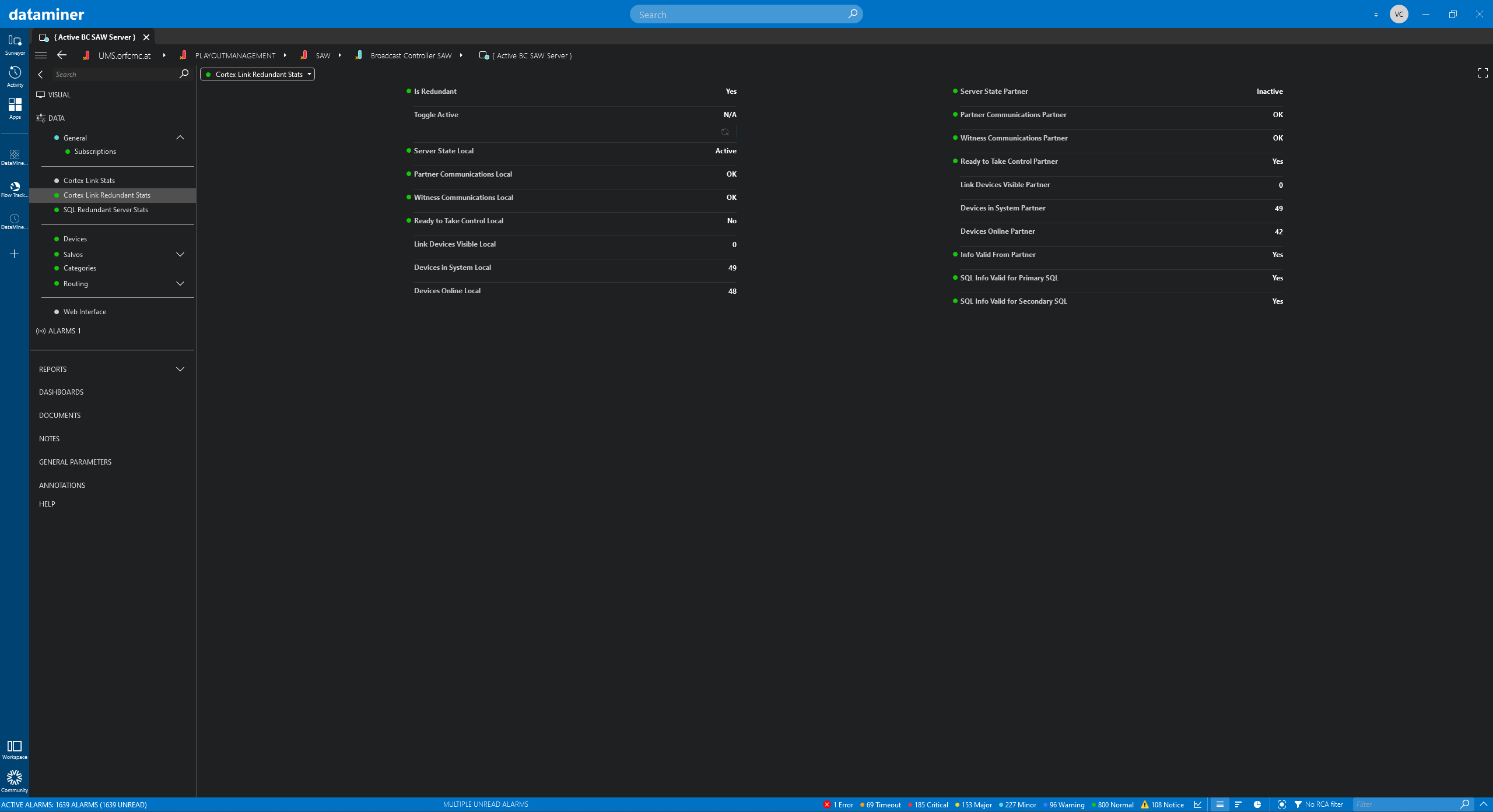Collapse the General tree section

point(180,138)
